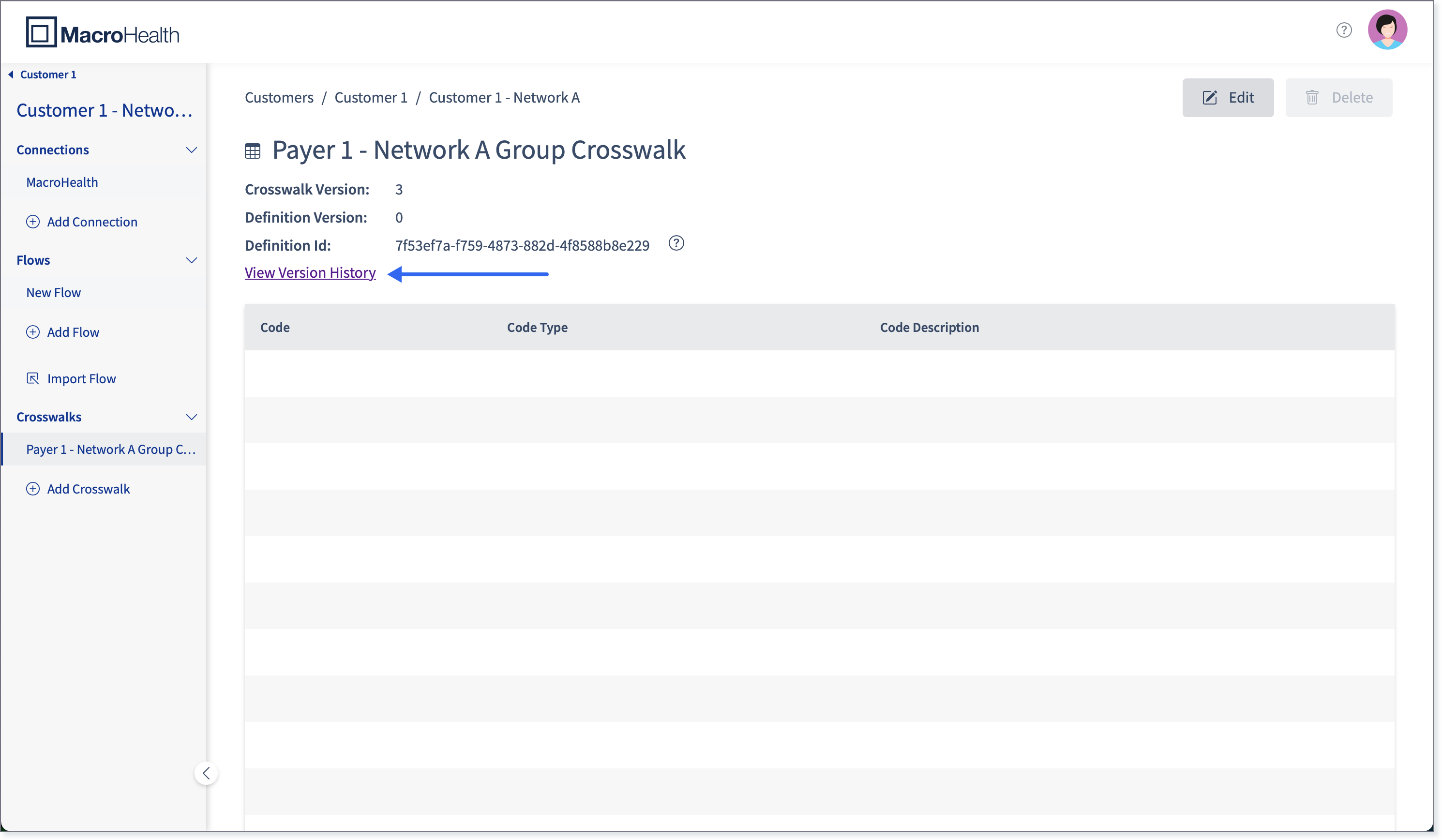1442x840 pixels.
Task: Click the Code Description column header
Action: pyautogui.click(x=929, y=327)
